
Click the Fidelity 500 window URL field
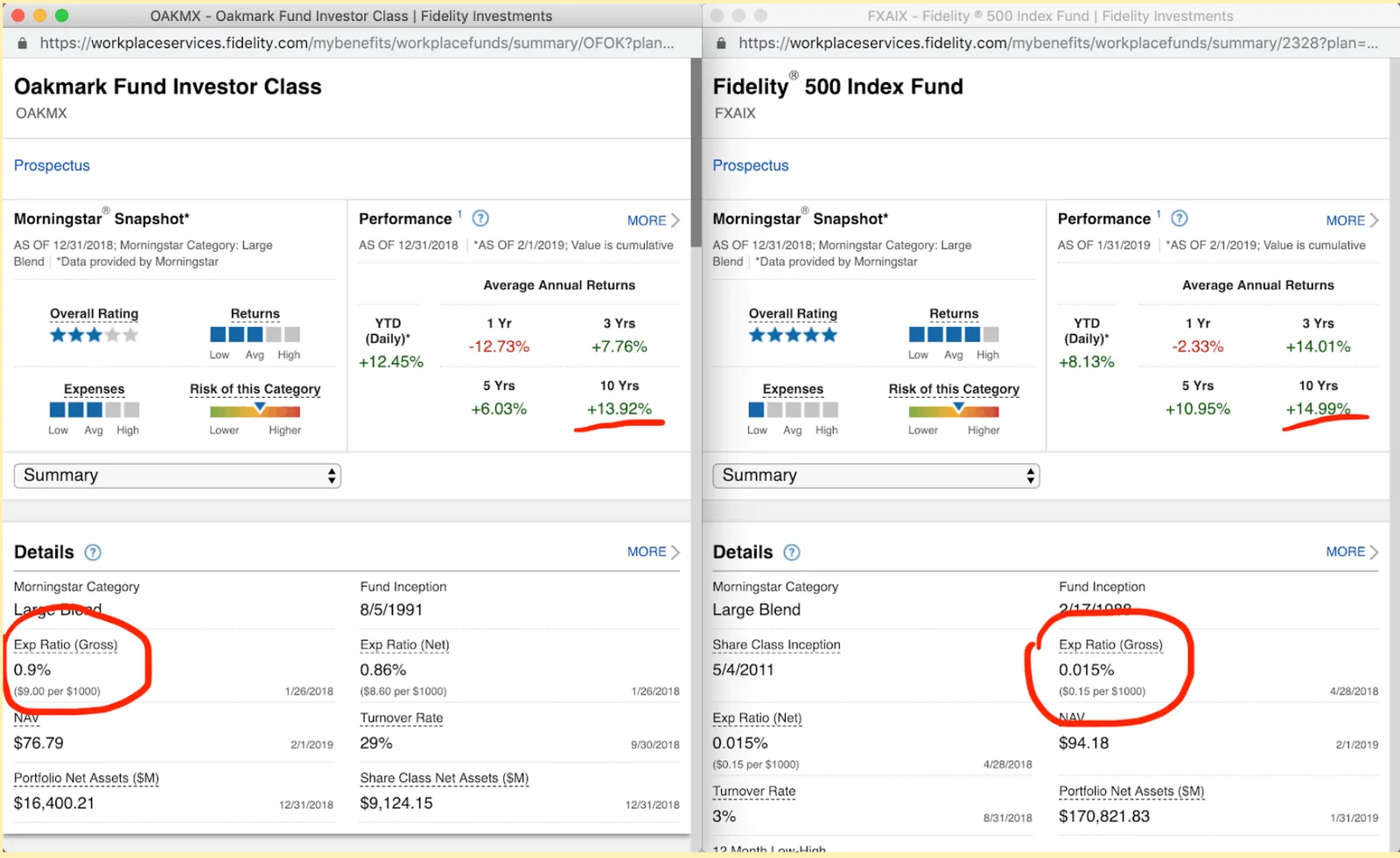(x=1058, y=43)
